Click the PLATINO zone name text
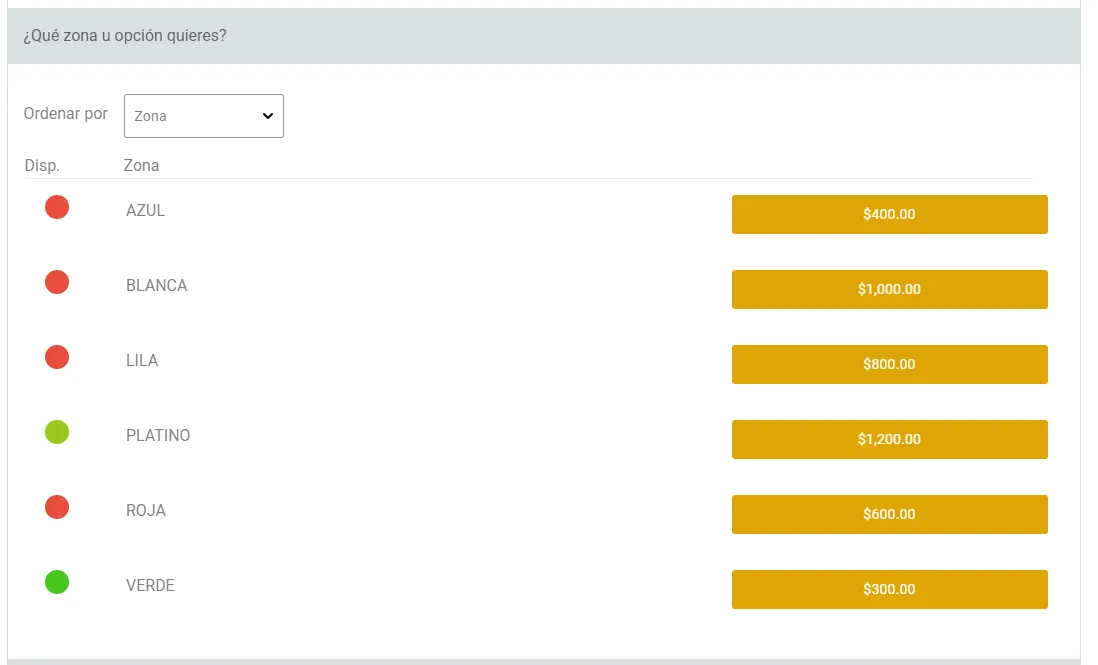The width and height of the screenshot is (1098, 665). (158, 436)
